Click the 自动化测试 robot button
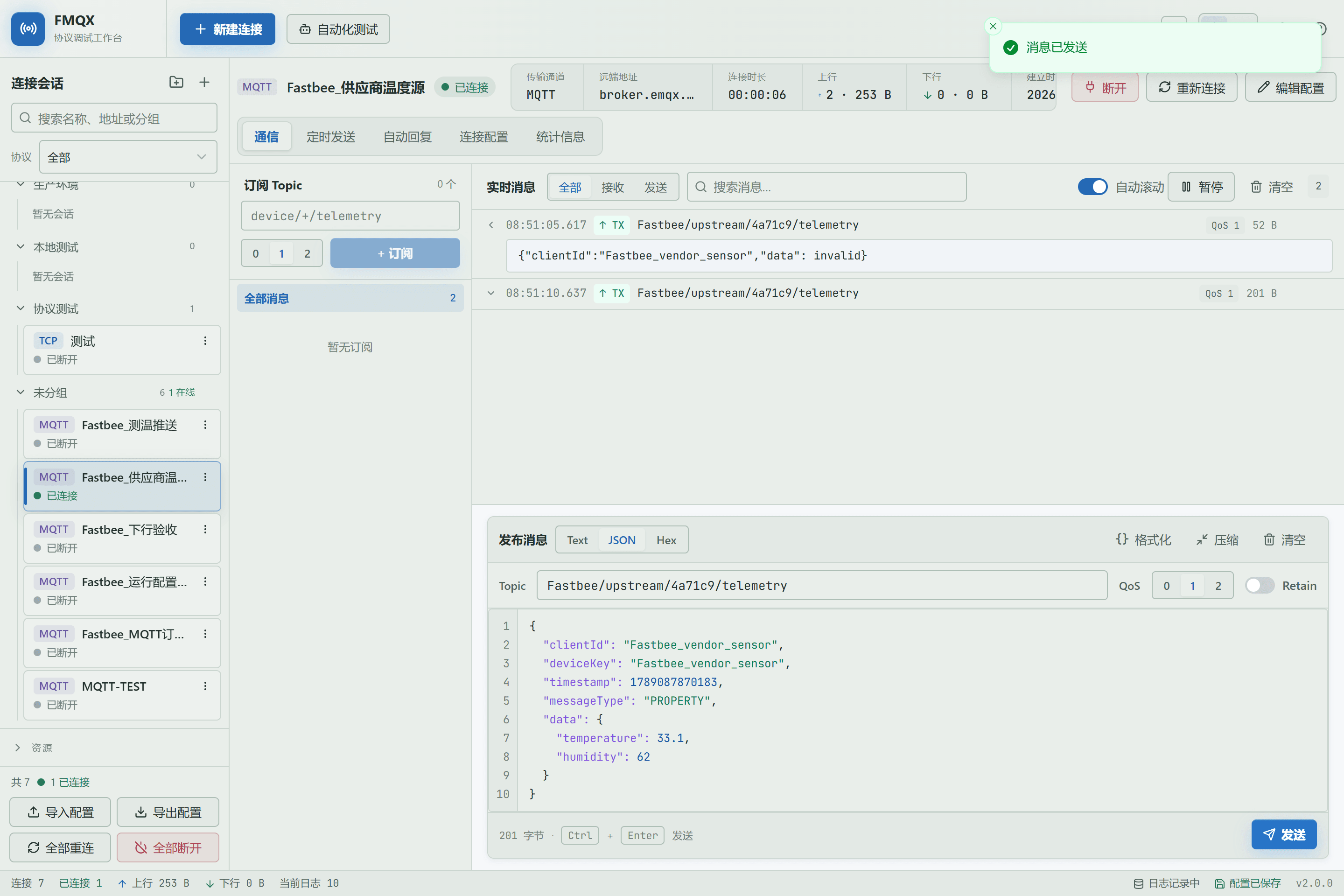 [x=338, y=29]
